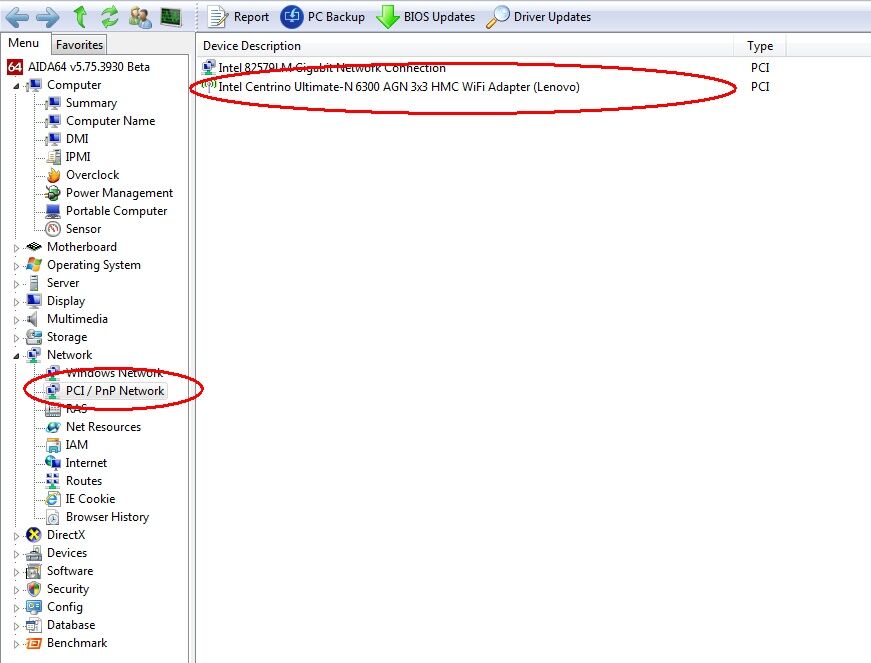The image size is (871, 663).
Task: Expand the Benchmark tree node
Action: [16, 644]
